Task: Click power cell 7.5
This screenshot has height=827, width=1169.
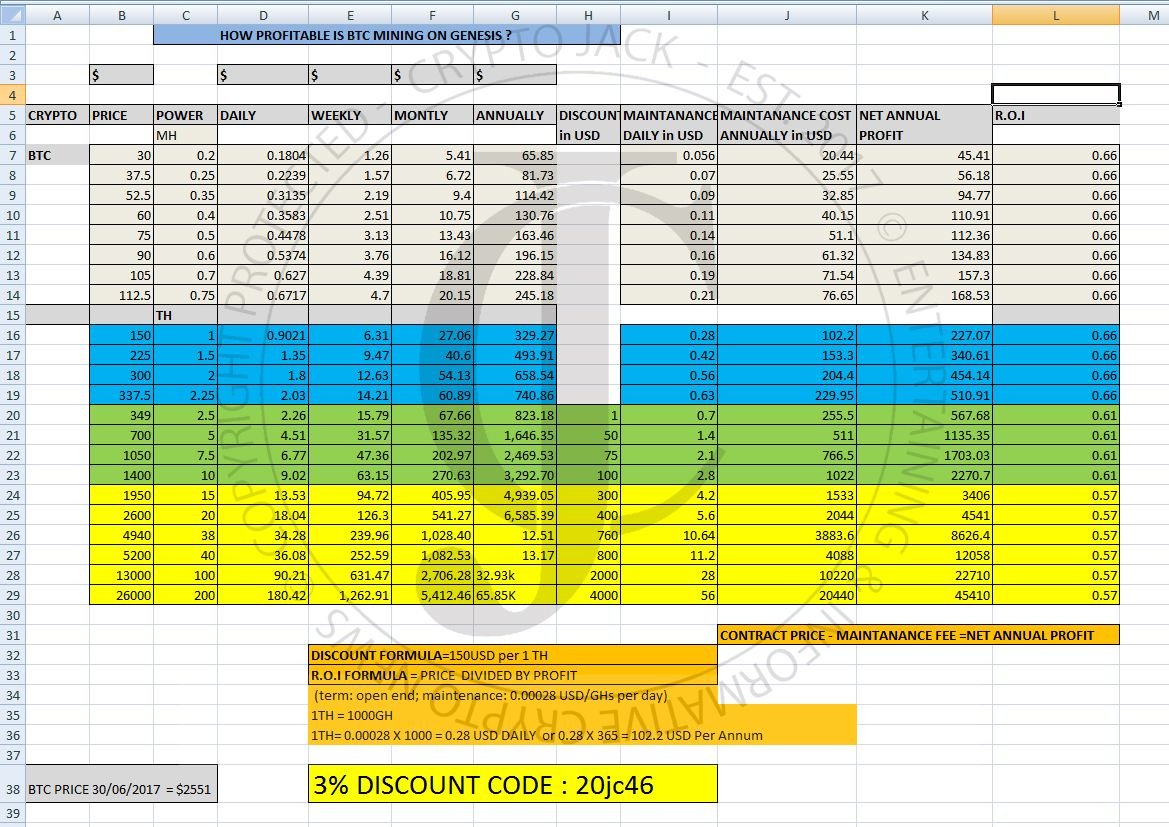Action: click(186, 456)
